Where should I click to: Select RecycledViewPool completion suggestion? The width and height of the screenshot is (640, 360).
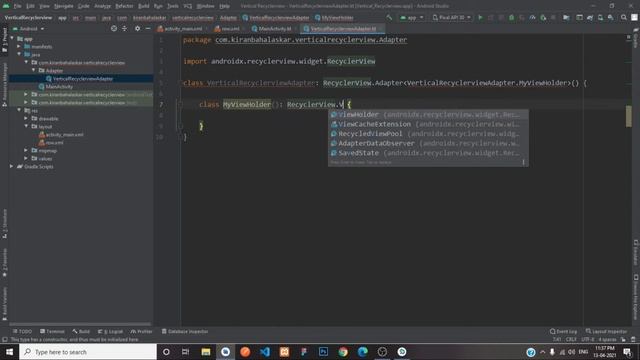coord(428,134)
